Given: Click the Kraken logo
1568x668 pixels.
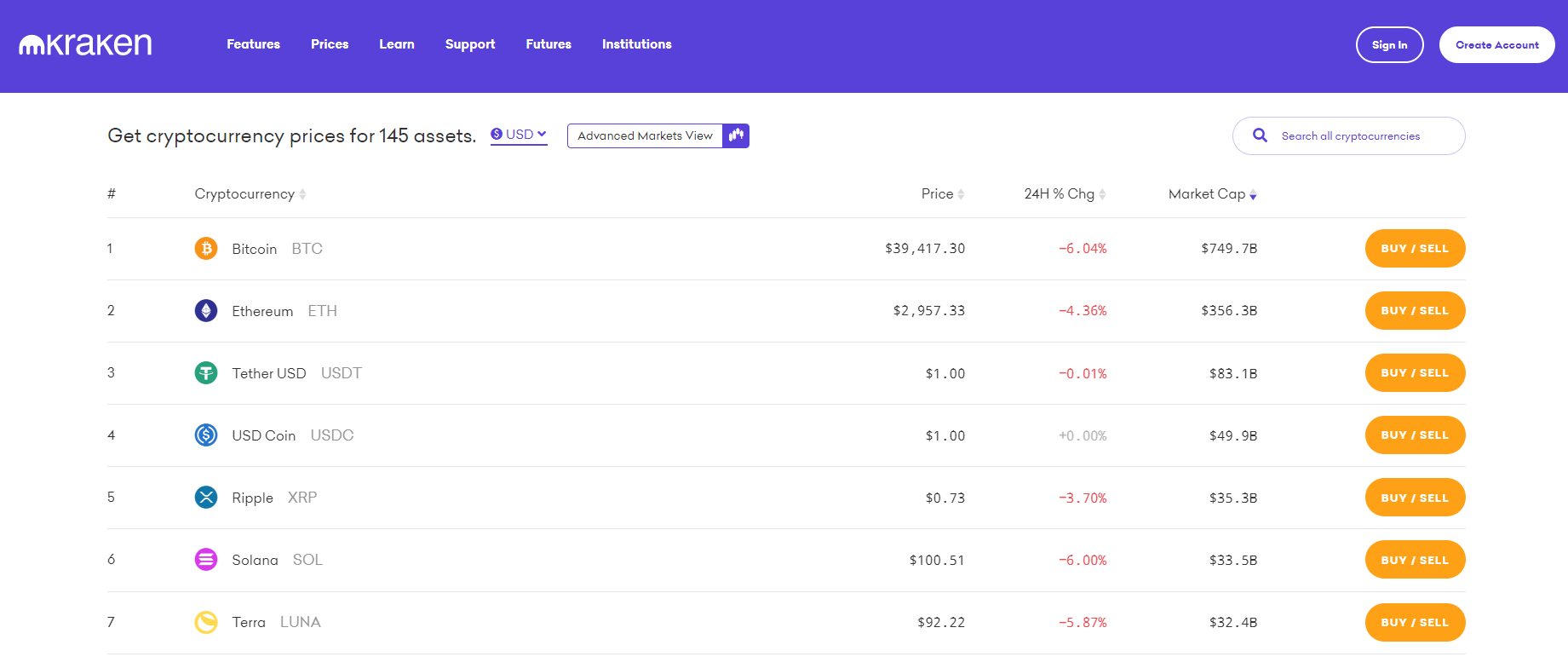Looking at the screenshot, I should (x=85, y=44).
